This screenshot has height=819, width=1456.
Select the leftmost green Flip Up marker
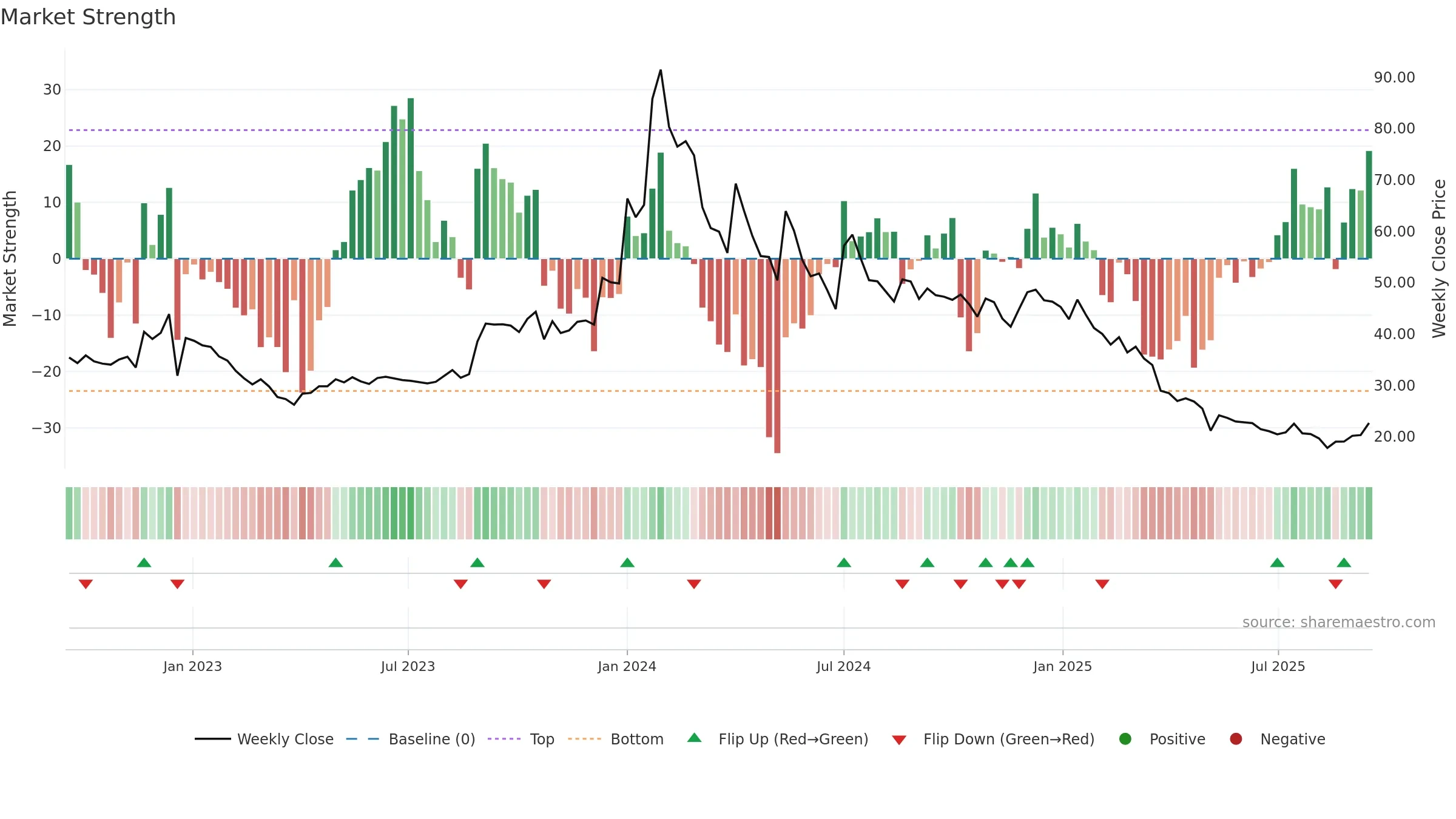(144, 563)
